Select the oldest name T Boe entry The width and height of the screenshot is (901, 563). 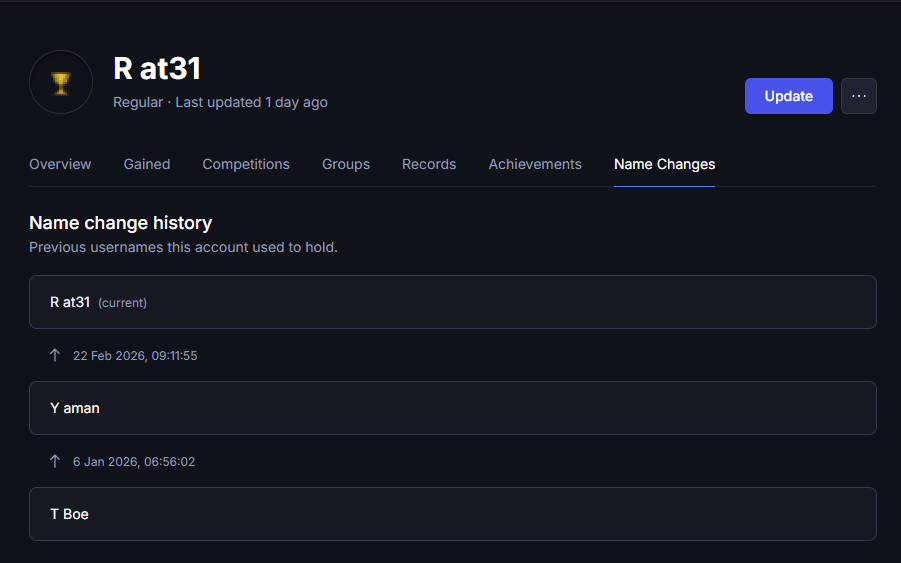click(x=452, y=514)
